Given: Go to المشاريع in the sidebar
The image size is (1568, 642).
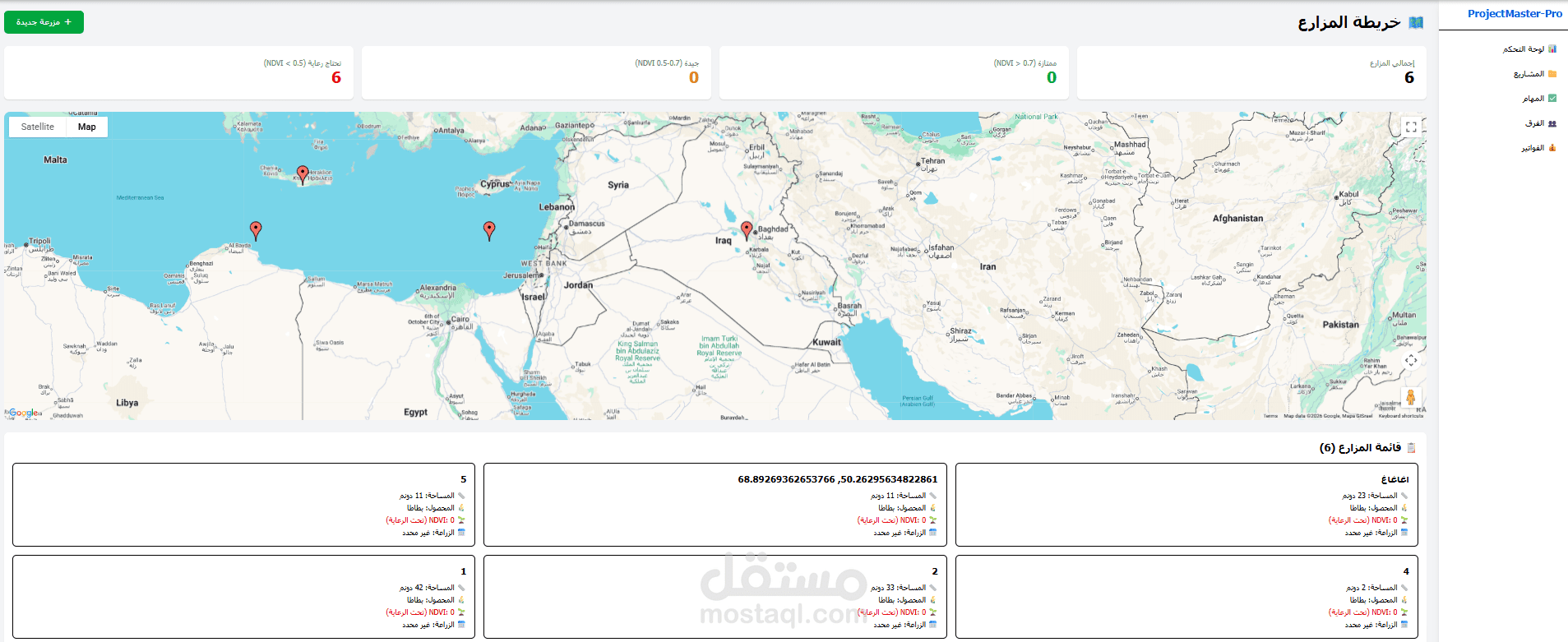Looking at the screenshot, I should coord(1535,74).
